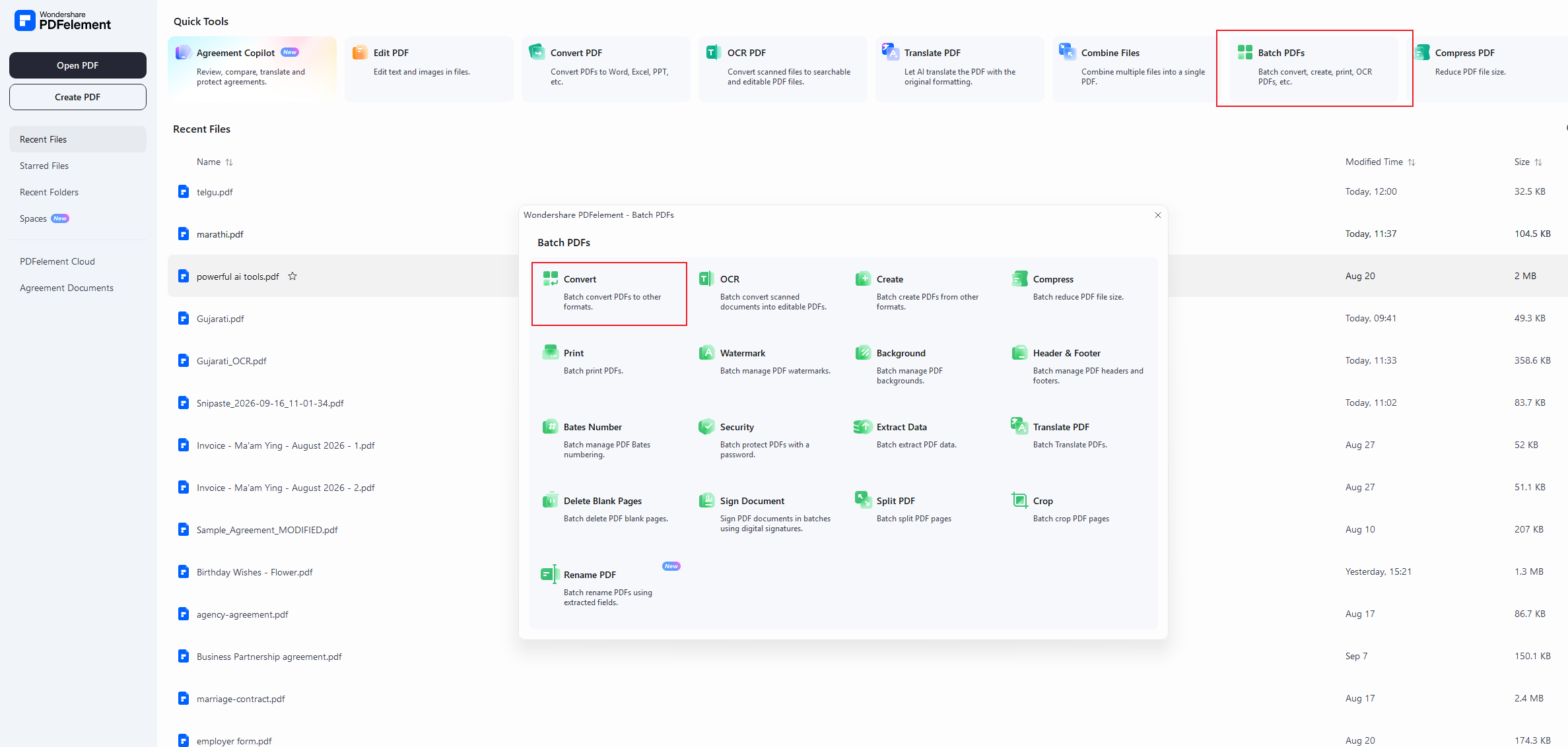Click the Create PDF button
The height and width of the screenshot is (747, 1568).
click(x=78, y=97)
